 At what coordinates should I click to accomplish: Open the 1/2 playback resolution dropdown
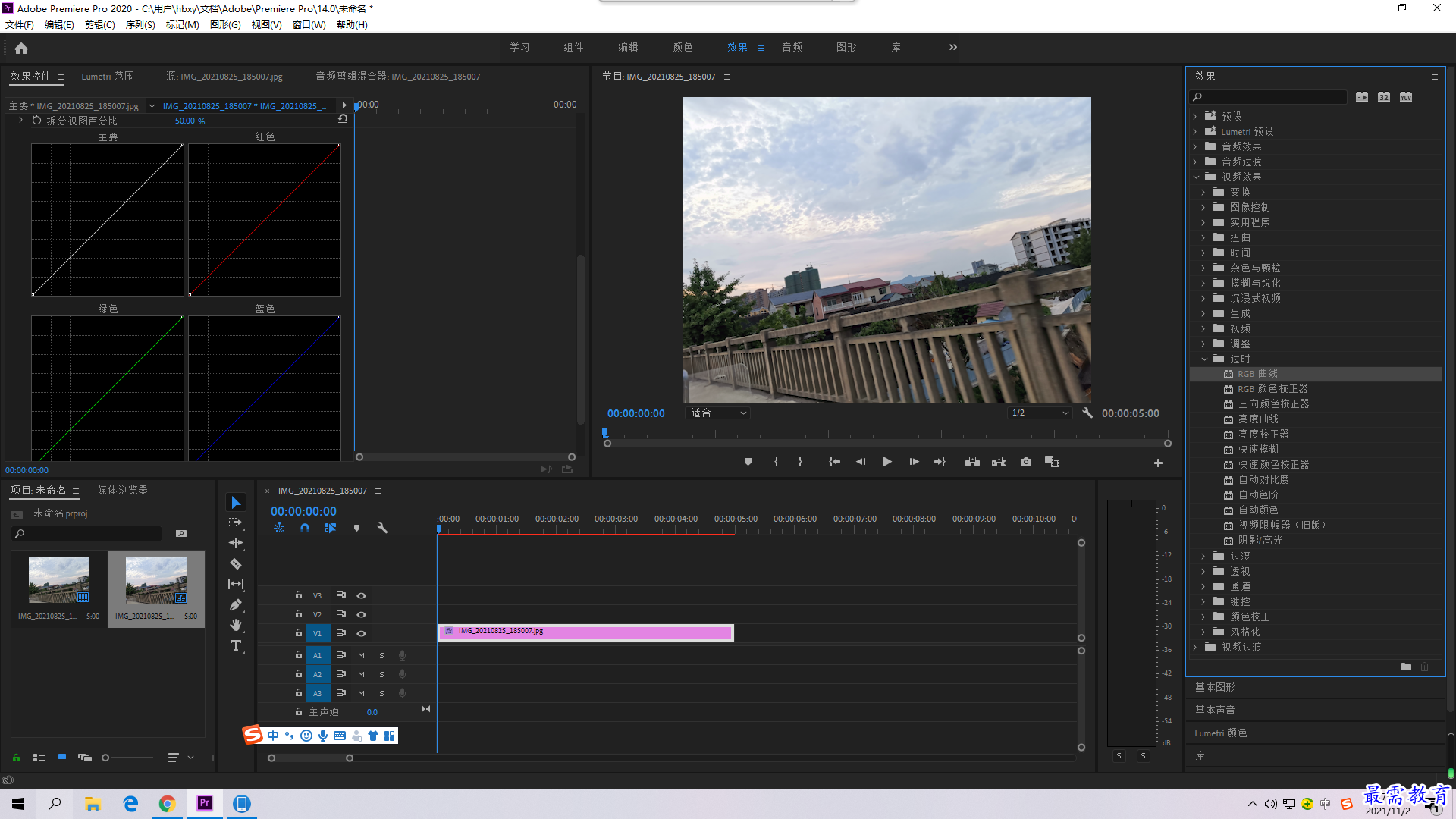pyautogui.click(x=1040, y=413)
